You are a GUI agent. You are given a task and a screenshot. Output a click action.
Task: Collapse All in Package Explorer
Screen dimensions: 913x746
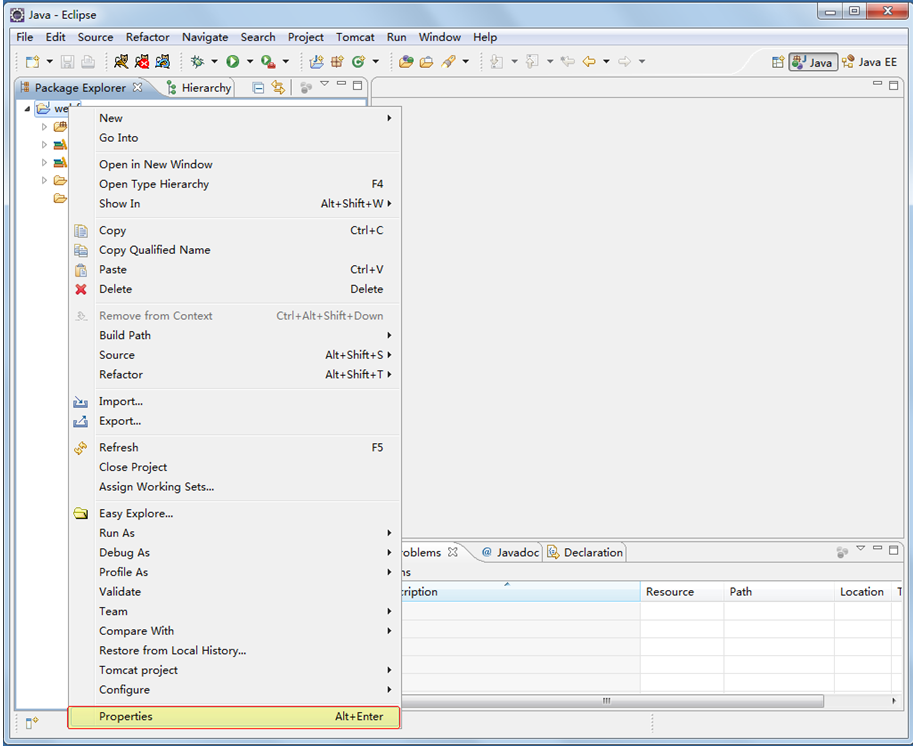click(x=259, y=88)
